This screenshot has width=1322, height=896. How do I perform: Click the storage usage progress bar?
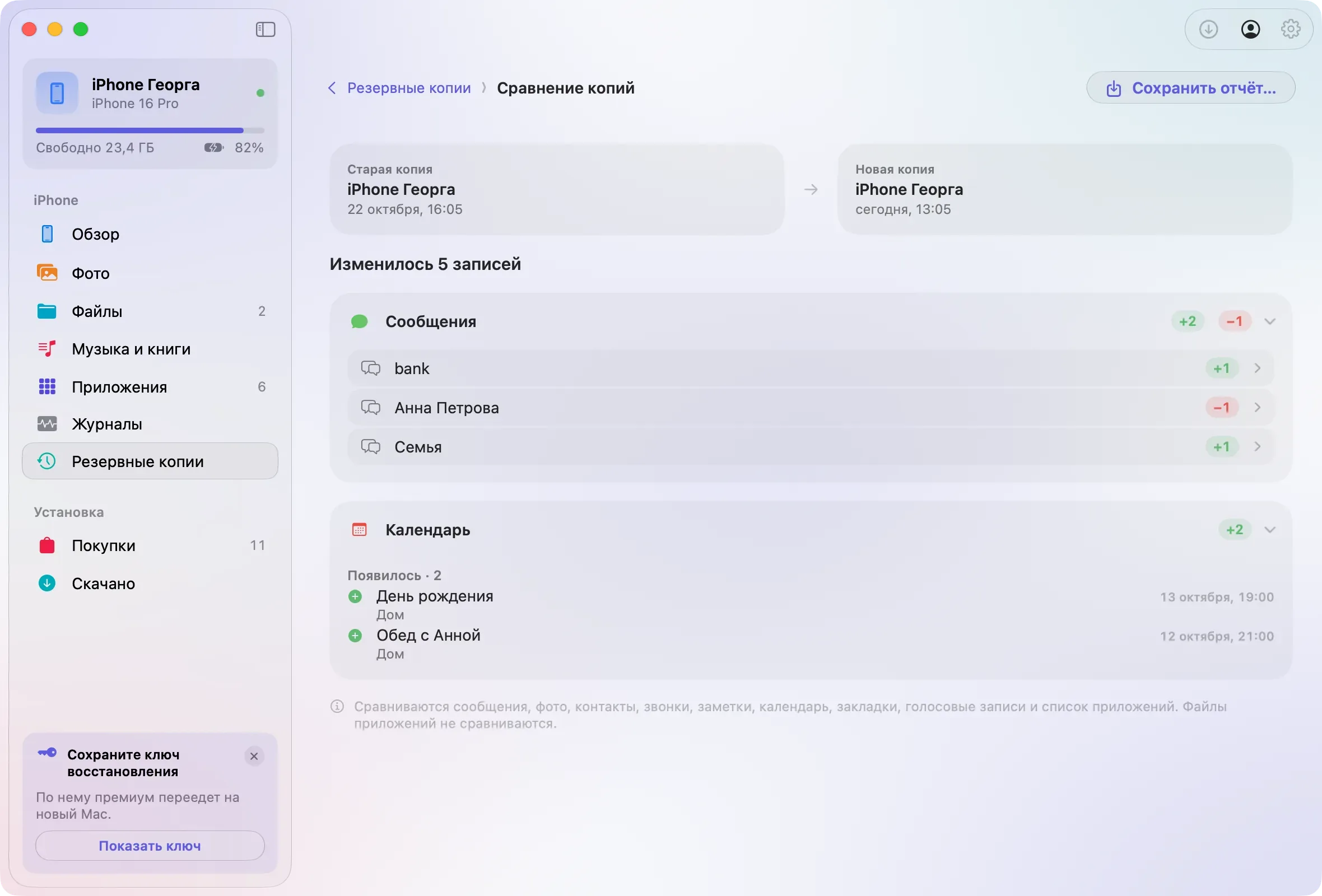[x=150, y=130]
